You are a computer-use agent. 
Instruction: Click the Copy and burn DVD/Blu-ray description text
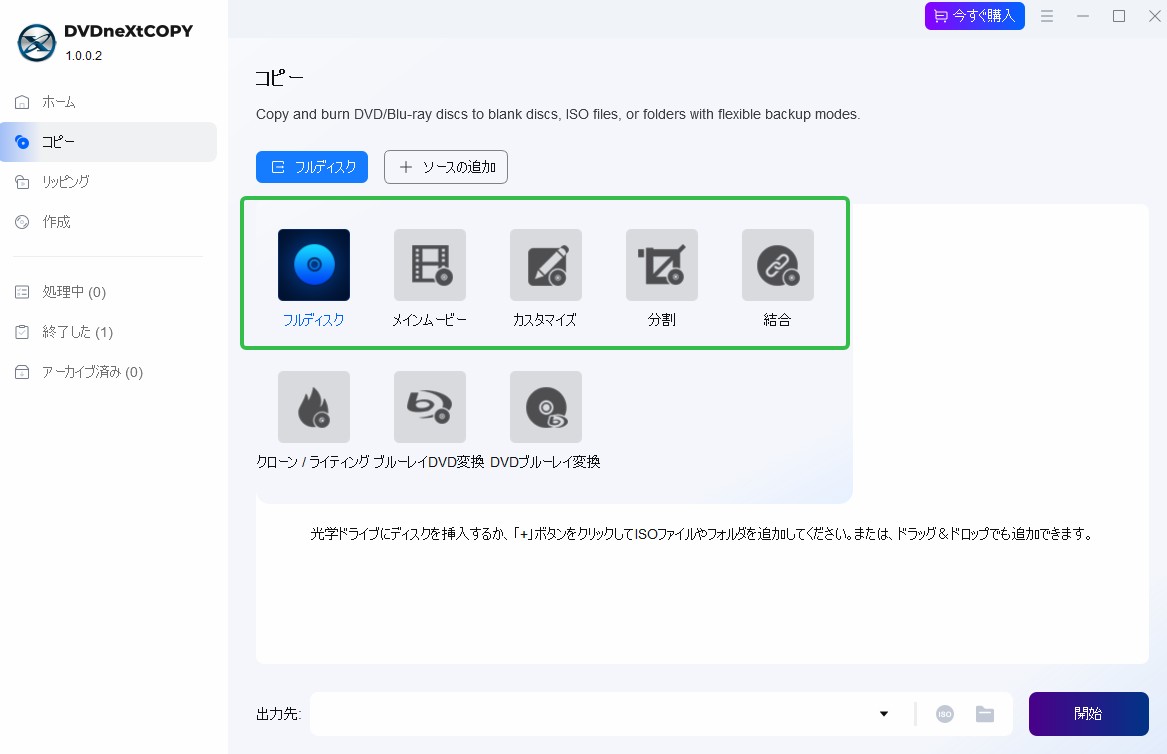[557, 115]
